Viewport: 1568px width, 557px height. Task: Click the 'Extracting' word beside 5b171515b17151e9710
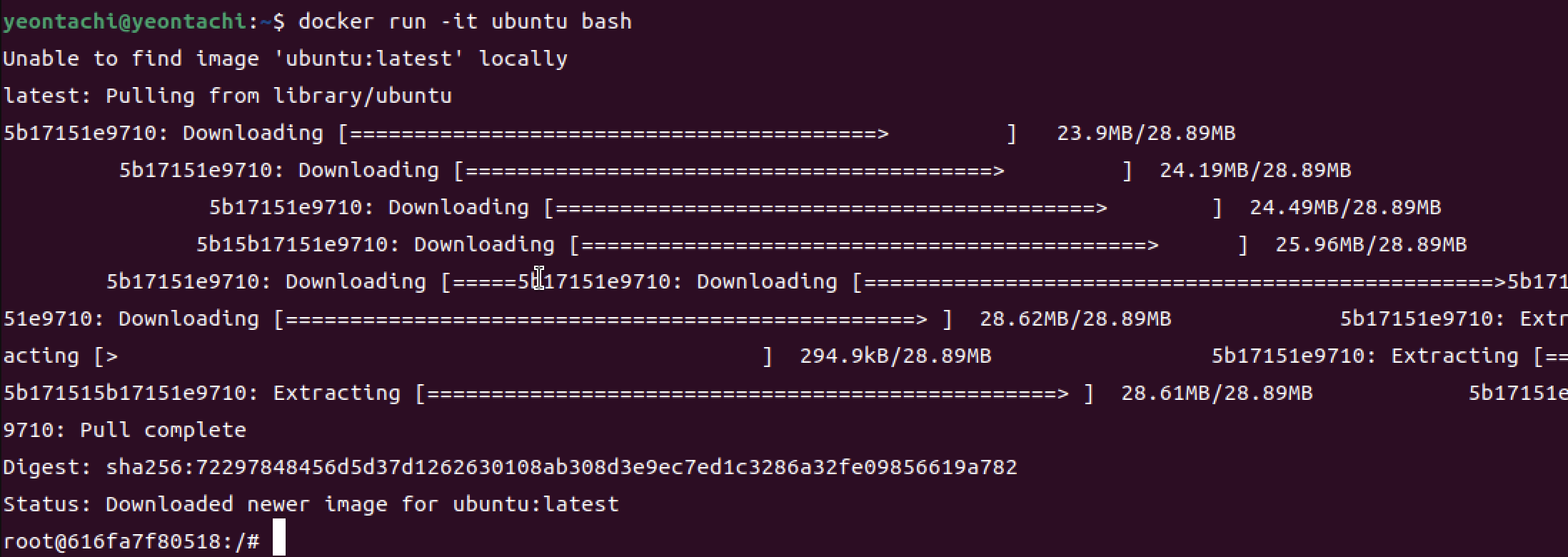coord(337,393)
